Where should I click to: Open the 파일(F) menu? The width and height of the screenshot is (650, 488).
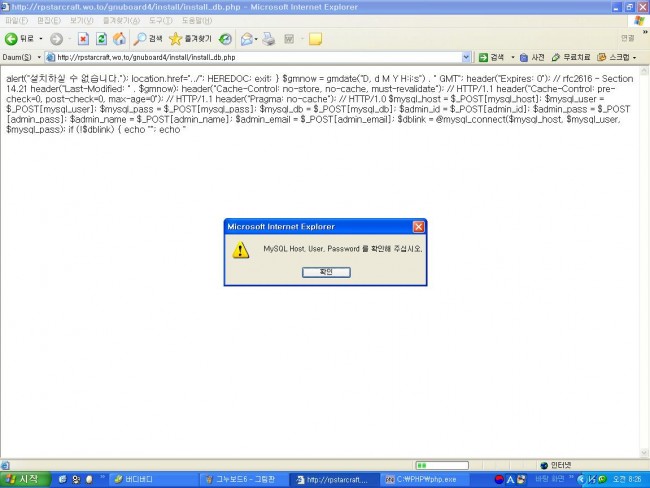[17, 20]
